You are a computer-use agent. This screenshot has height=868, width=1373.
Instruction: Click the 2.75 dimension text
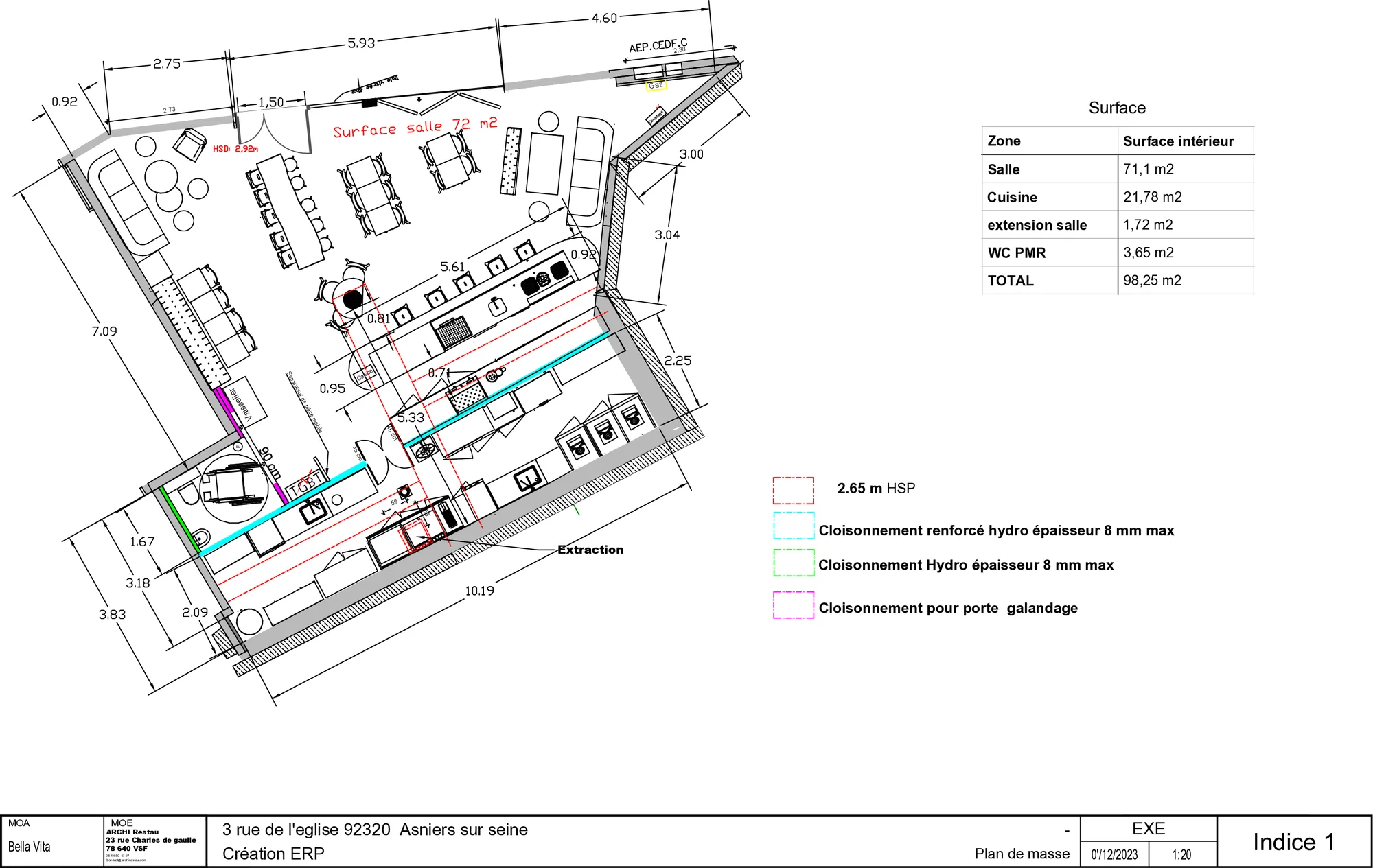point(167,64)
